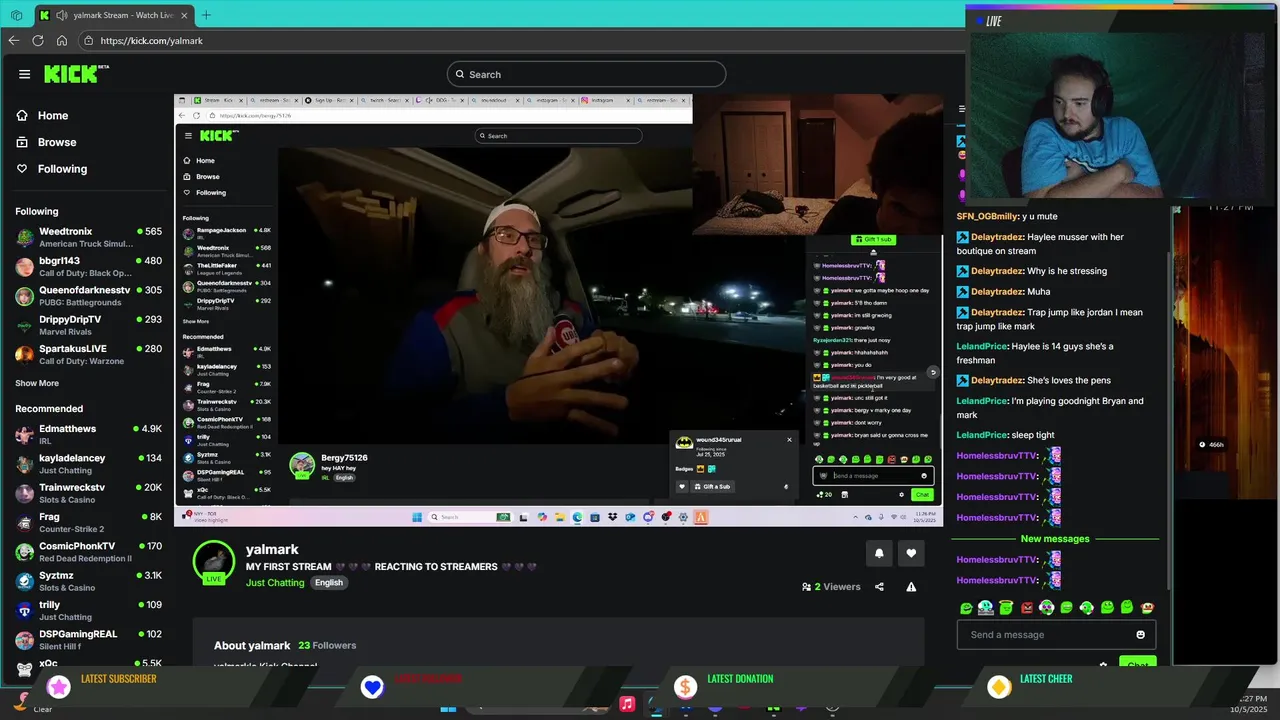
Task: Open Weedtronix followed channel
Action: [88, 237]
